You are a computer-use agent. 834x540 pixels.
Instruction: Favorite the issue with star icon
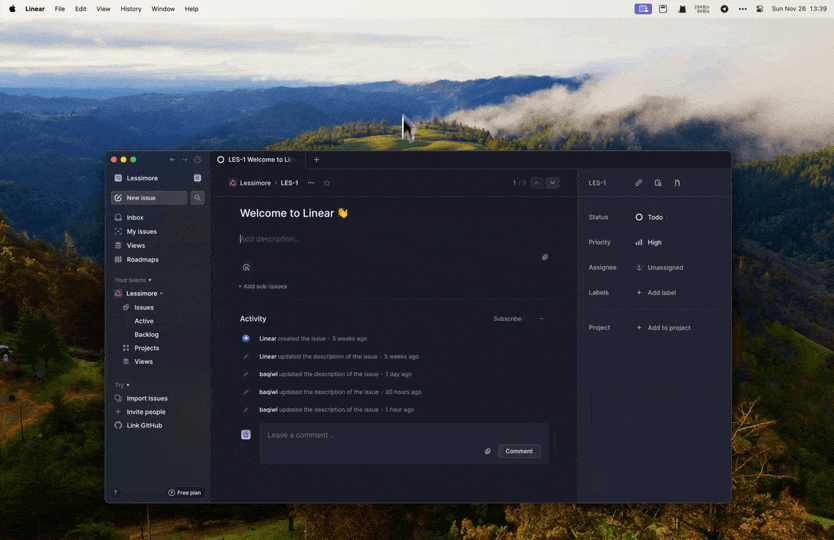[327, 183]
